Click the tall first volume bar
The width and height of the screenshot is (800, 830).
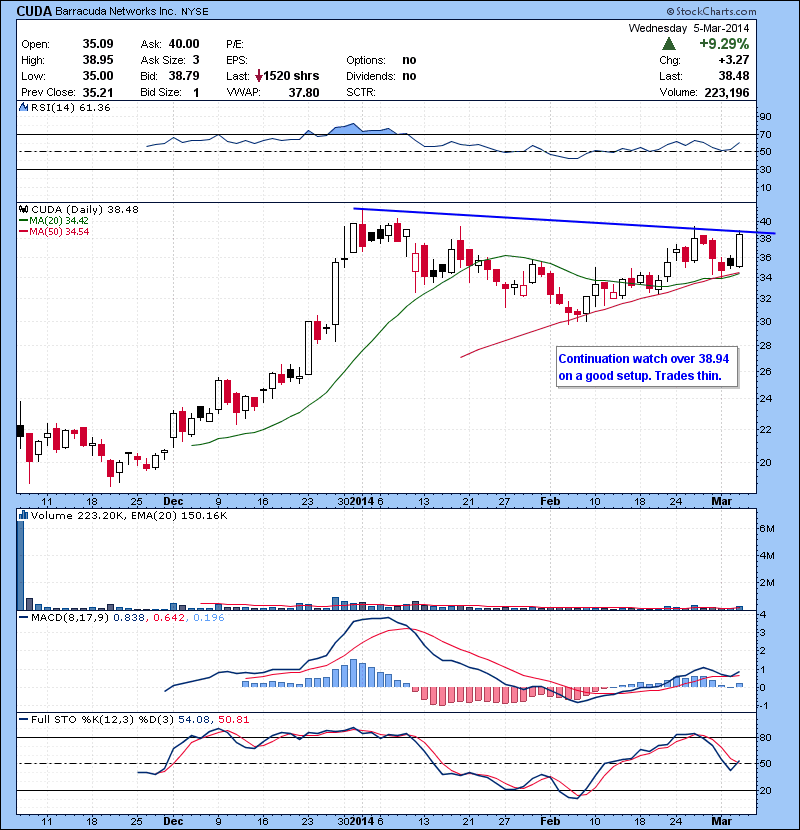pos(21,565)
